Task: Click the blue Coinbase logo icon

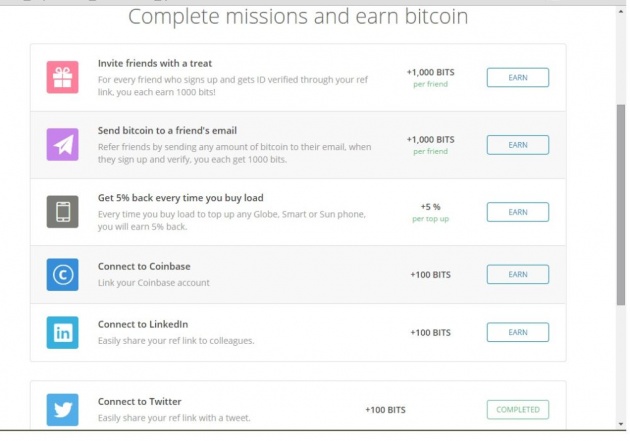Action: (x=62, y=275)
